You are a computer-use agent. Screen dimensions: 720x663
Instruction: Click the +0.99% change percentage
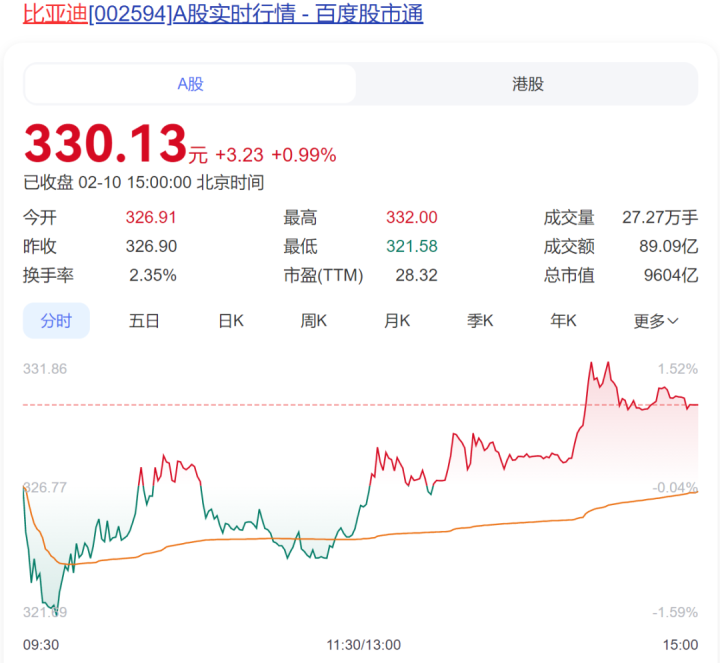(x=303, y=155)
